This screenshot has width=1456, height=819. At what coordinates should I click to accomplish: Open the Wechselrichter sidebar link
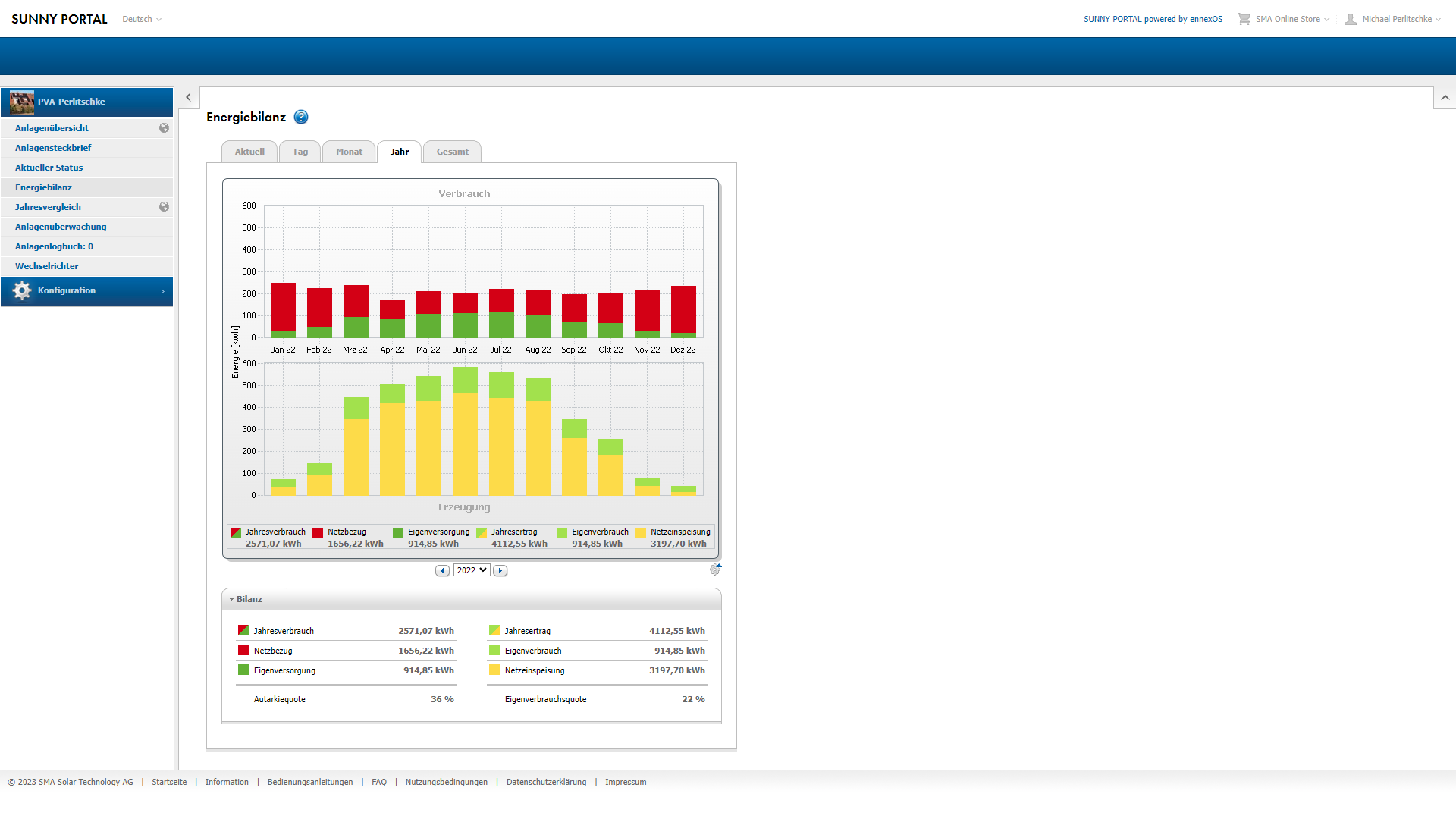[x=47, y=266]
